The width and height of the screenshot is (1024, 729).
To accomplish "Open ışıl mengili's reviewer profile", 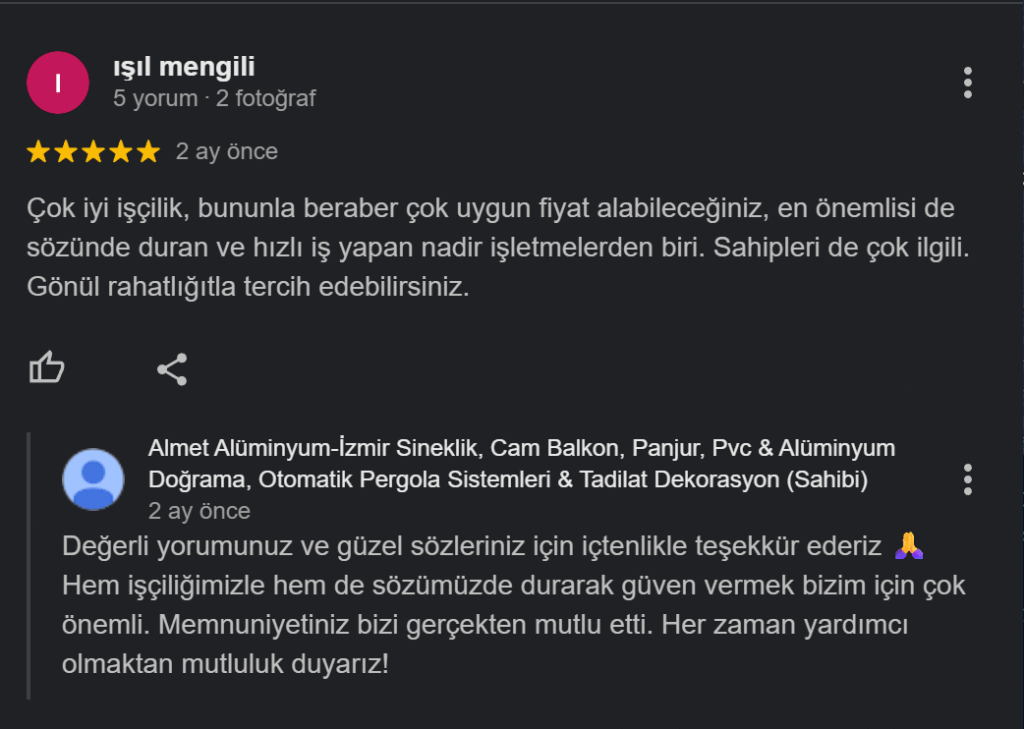I will (183, 67).
